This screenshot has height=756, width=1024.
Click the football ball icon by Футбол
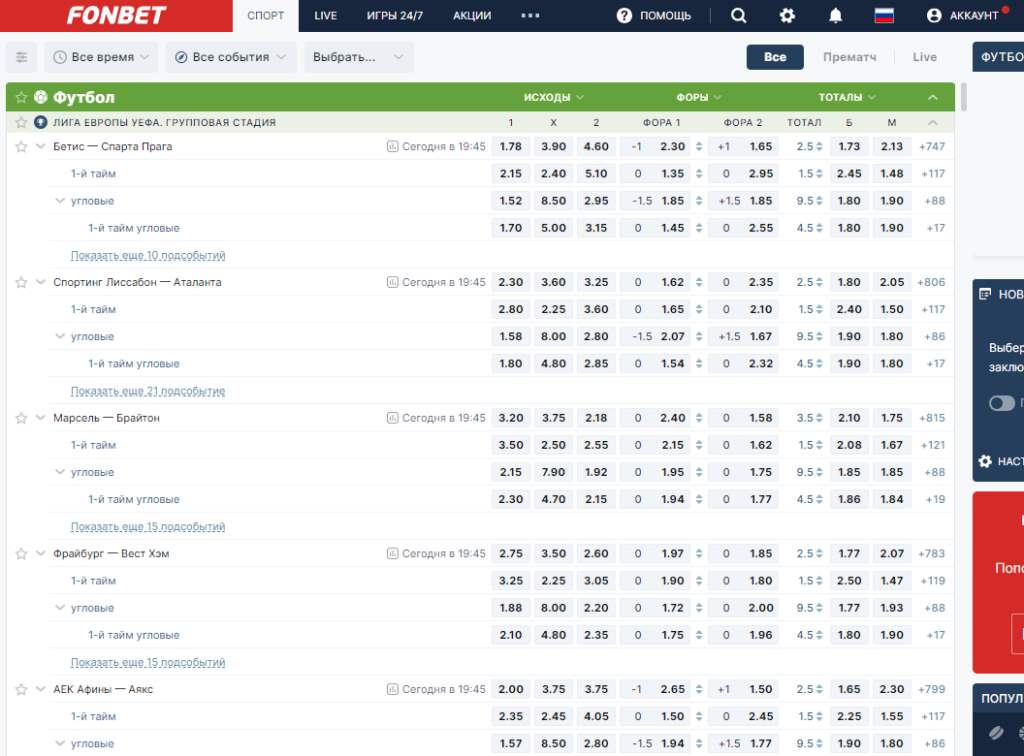tap(40, 97)
